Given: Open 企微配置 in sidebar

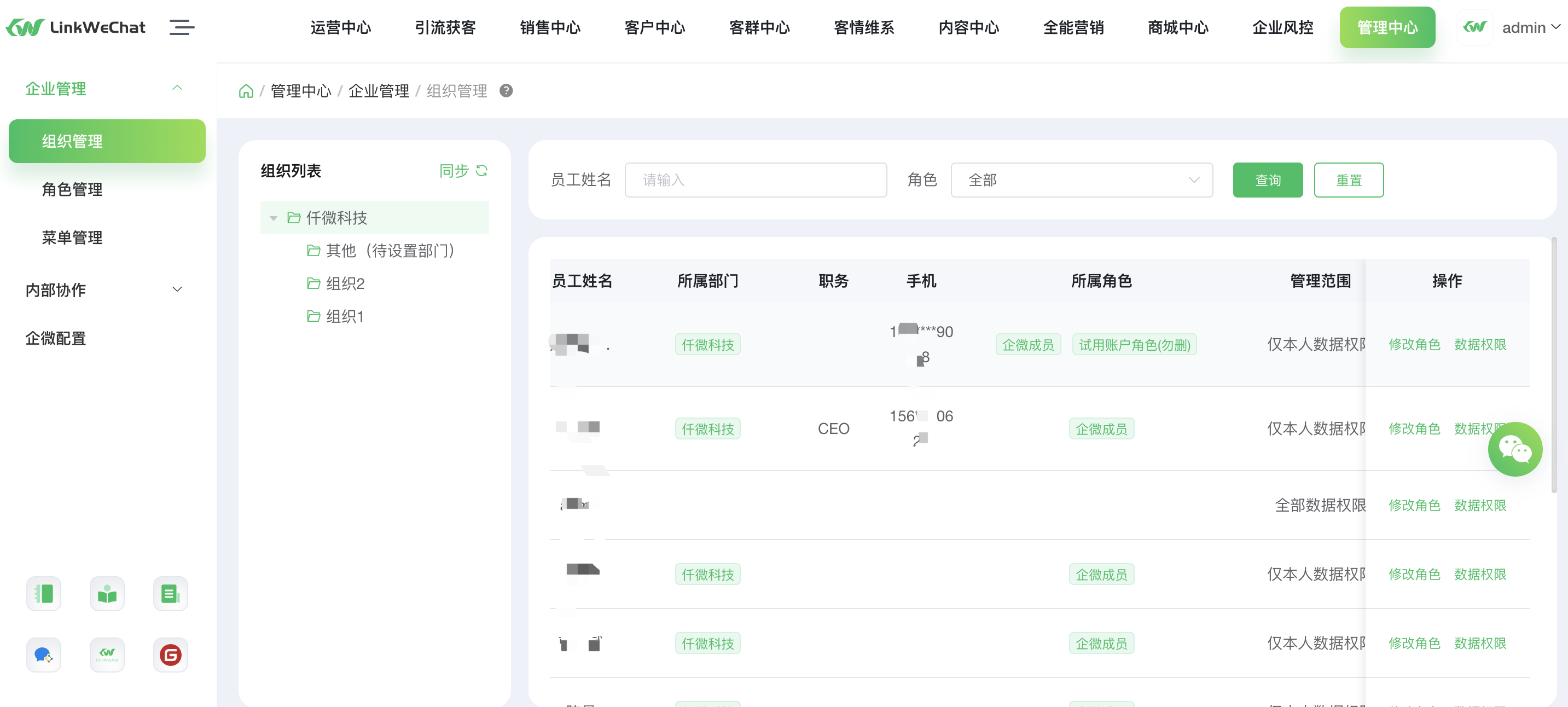Looking at the screenshot, I should (x=55, y=338).
